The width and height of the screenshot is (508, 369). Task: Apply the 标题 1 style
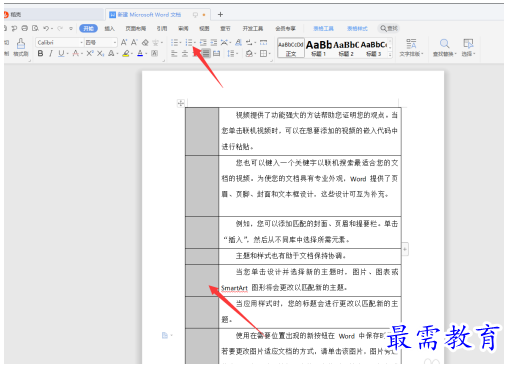[319, 48]
